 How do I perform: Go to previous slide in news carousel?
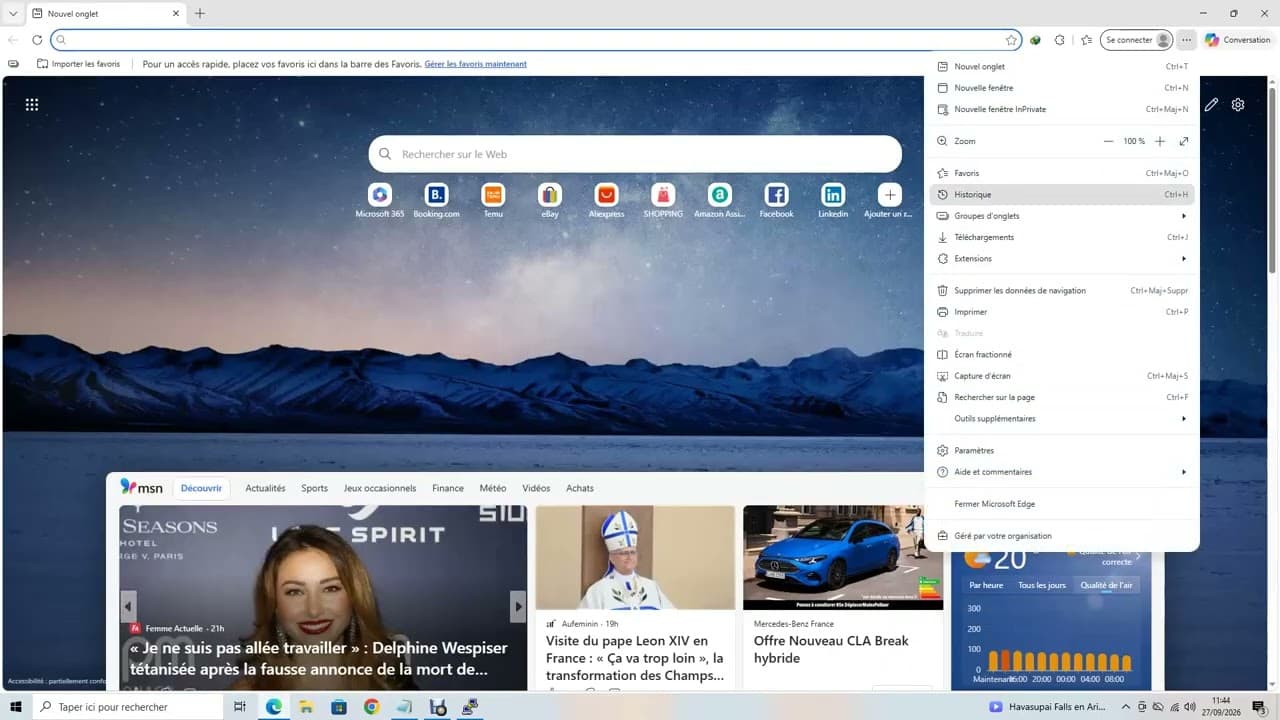(128, 606)
